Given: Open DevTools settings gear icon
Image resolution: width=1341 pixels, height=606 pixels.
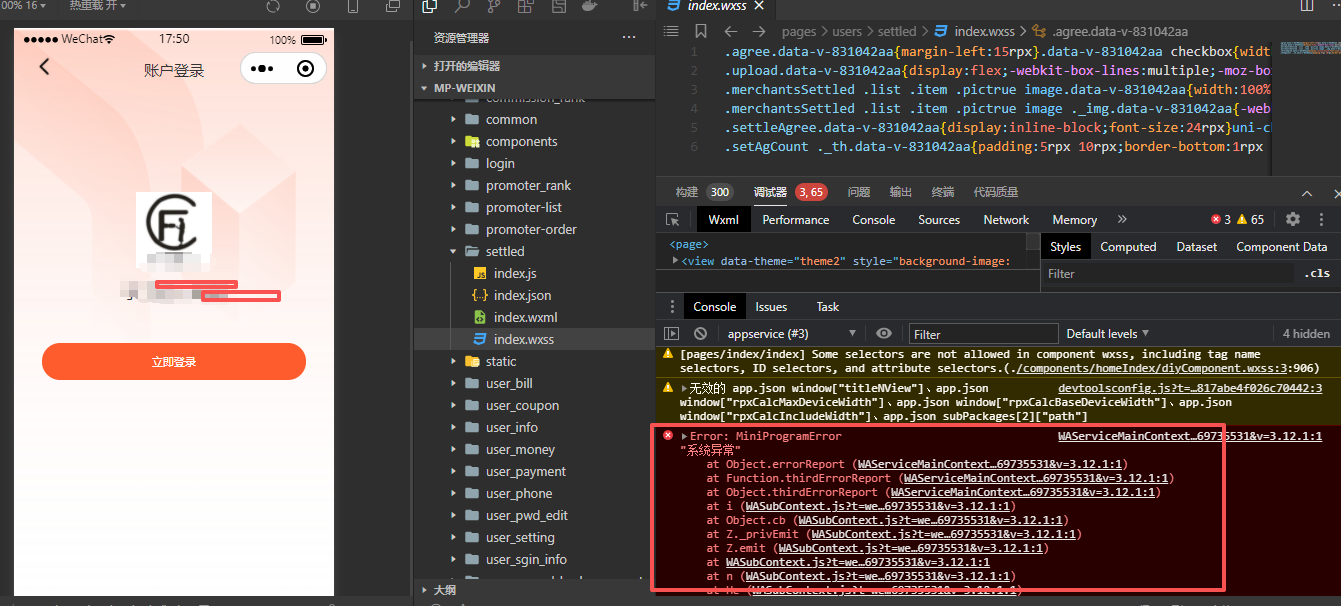Looking at the screenshot, I should 1293,220.
